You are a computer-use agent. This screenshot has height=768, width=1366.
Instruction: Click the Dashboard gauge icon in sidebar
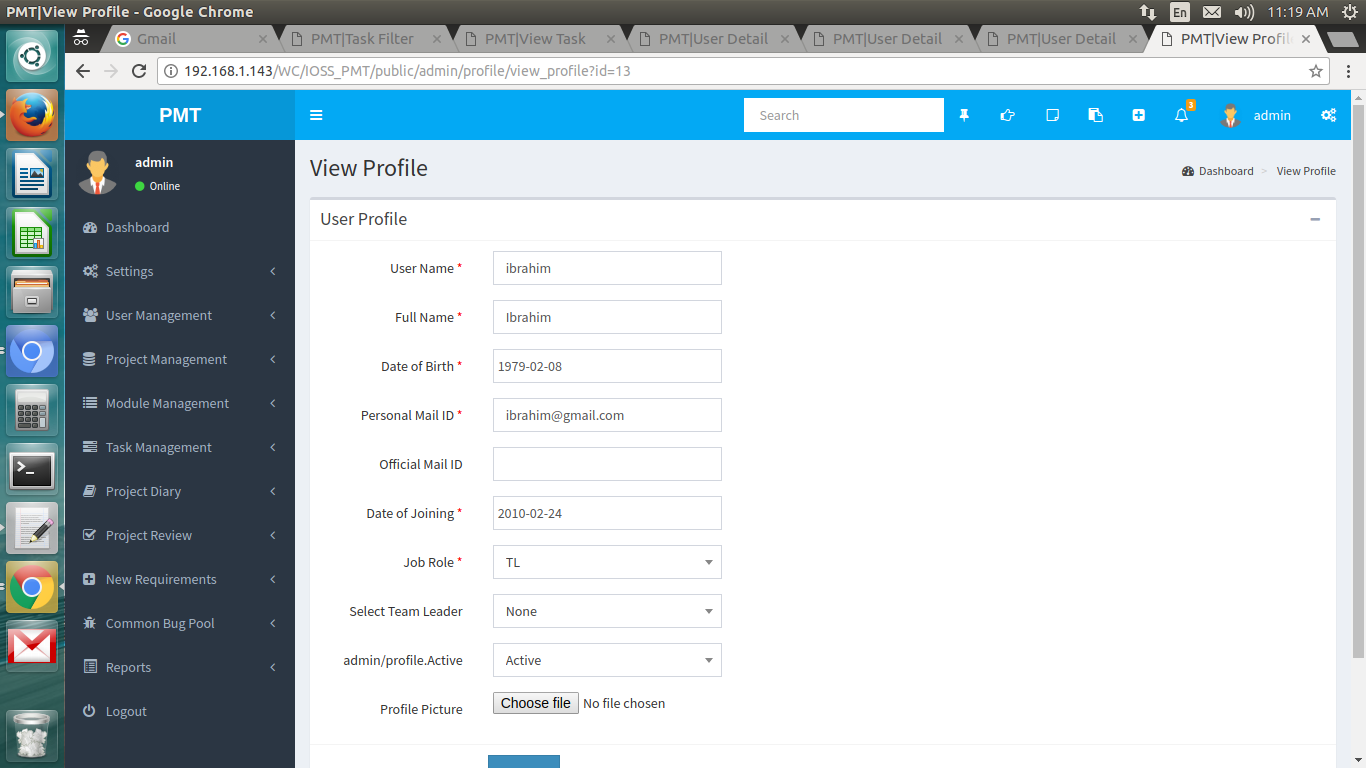click(x=90, y=227)
